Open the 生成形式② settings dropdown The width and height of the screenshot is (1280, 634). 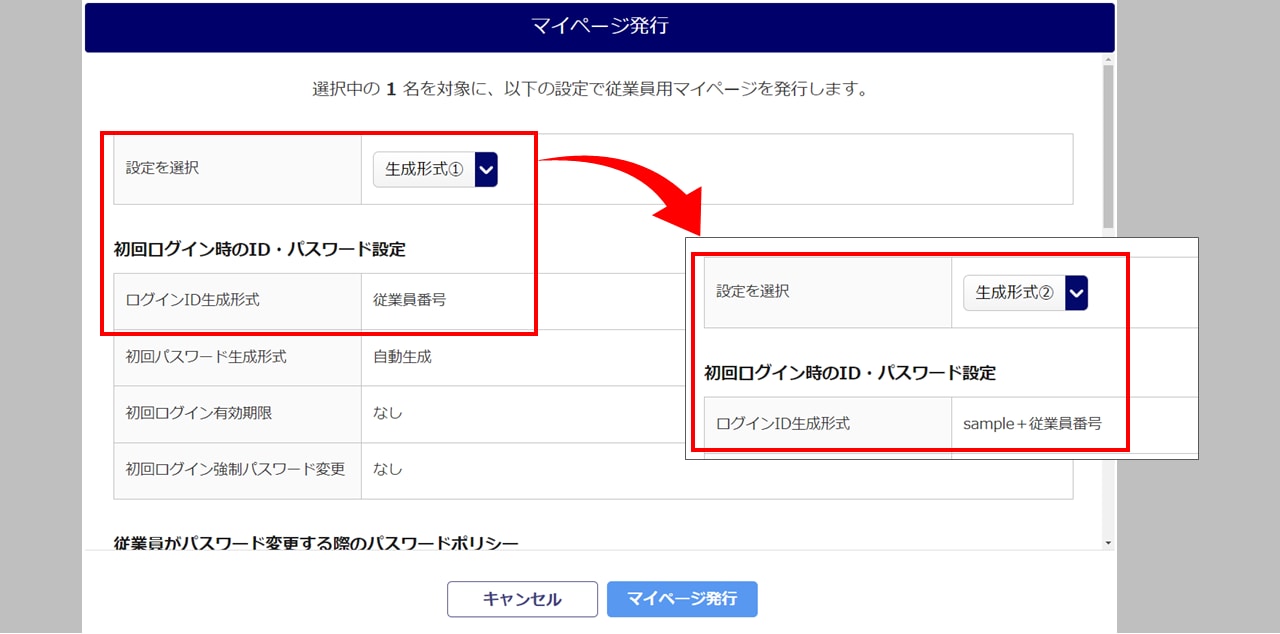1014,293
